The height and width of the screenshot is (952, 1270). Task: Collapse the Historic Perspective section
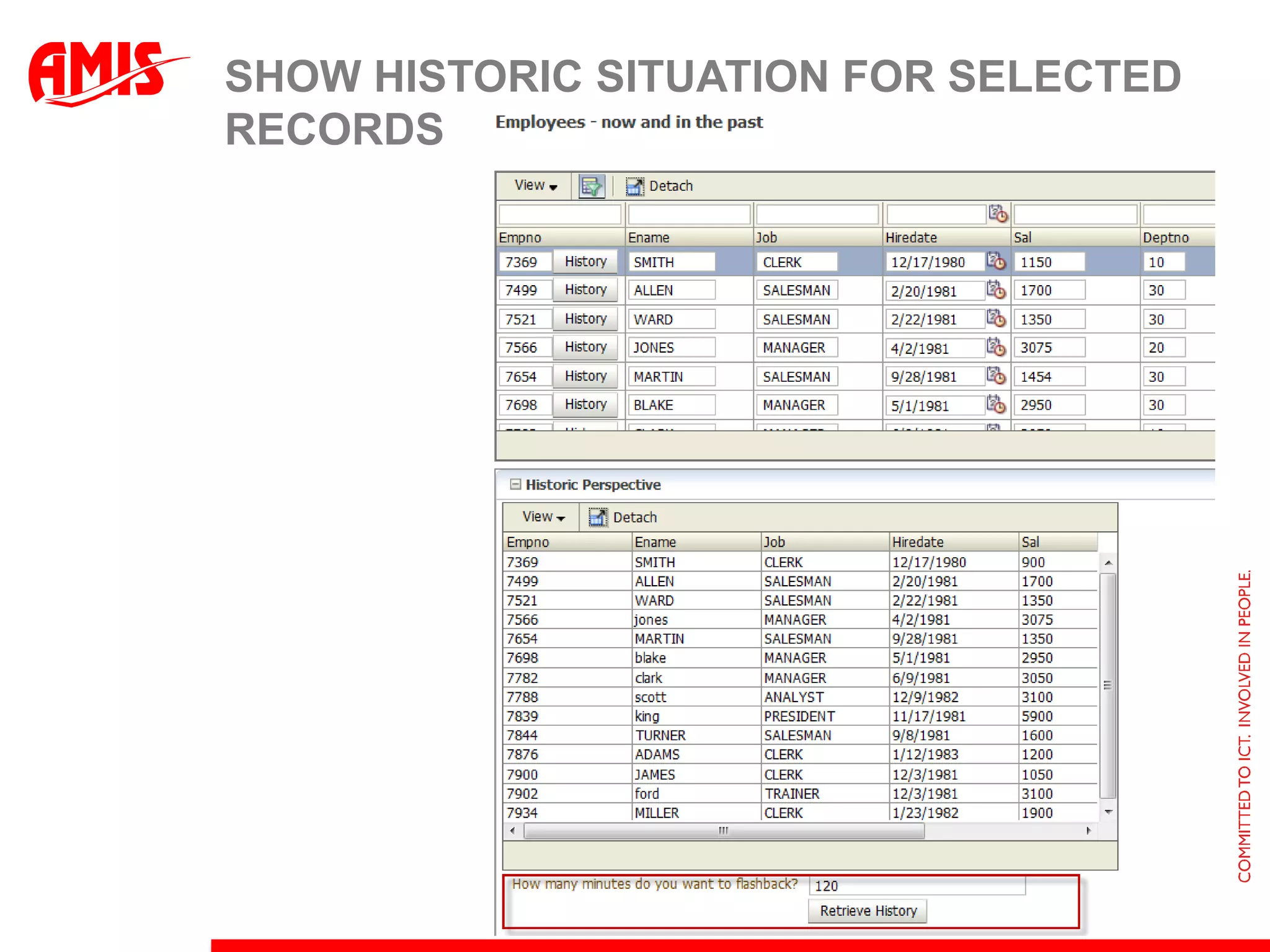515,484
